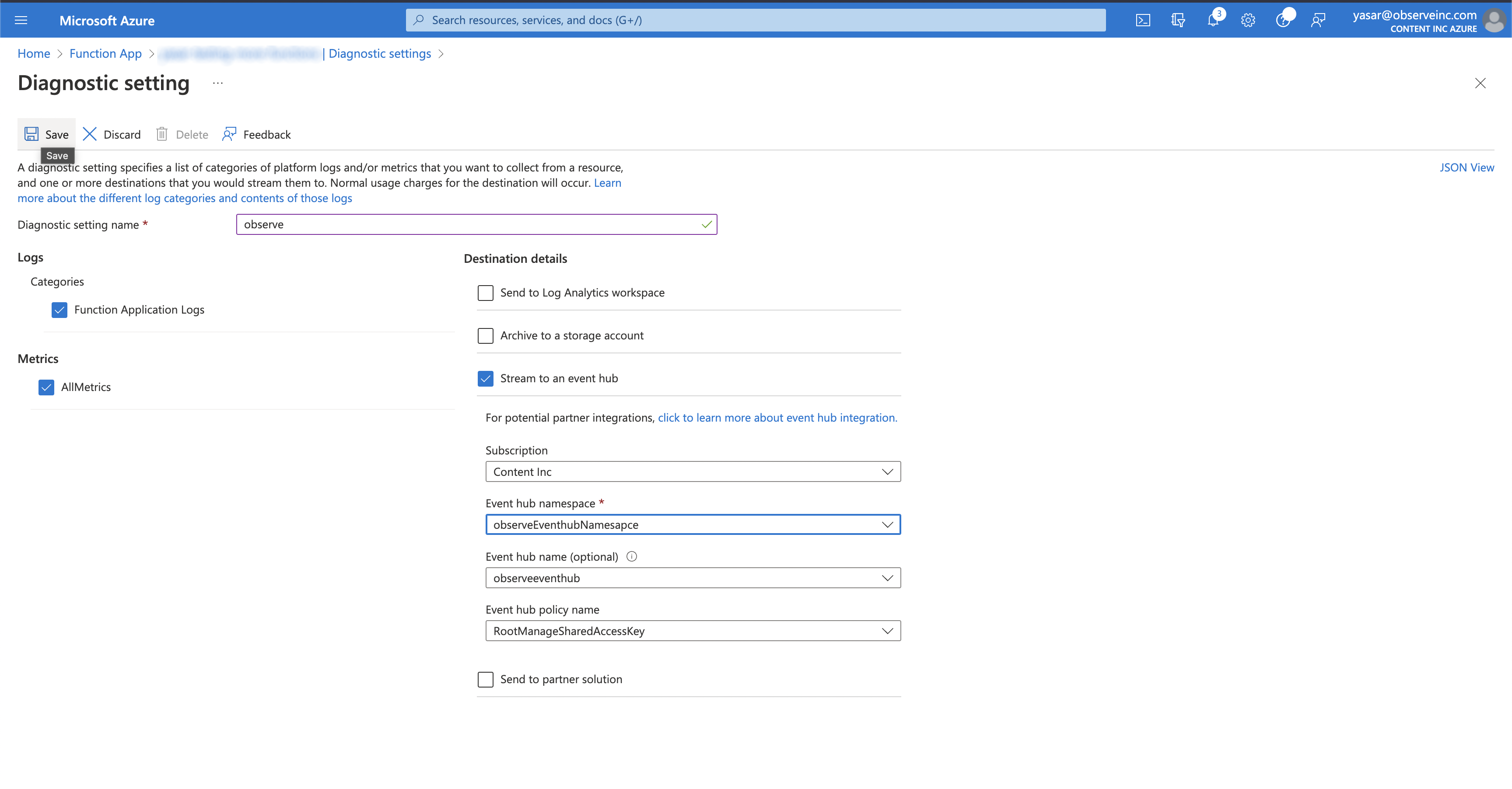Viewport: 1512px width, 789px height.
Task: Click the Function Application Logs label
Action: pyautogui.click(x=139, y=310)
